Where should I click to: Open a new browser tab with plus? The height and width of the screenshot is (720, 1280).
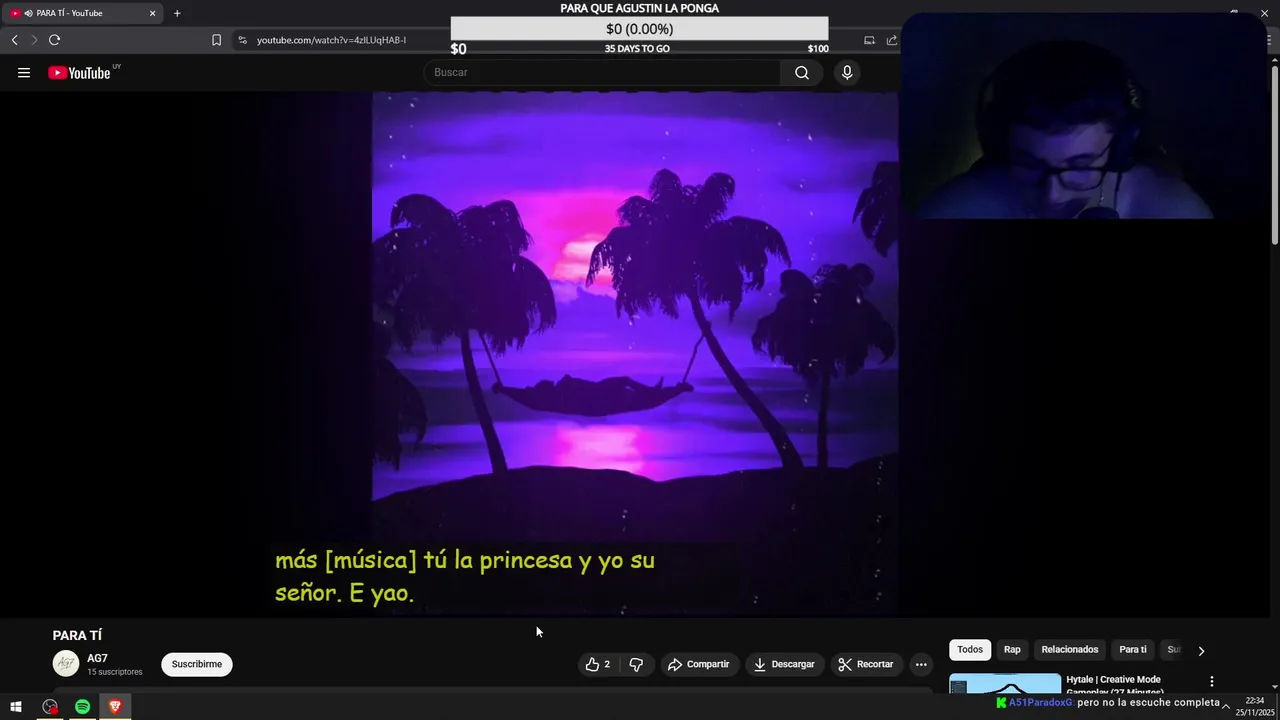pos(177,13)
